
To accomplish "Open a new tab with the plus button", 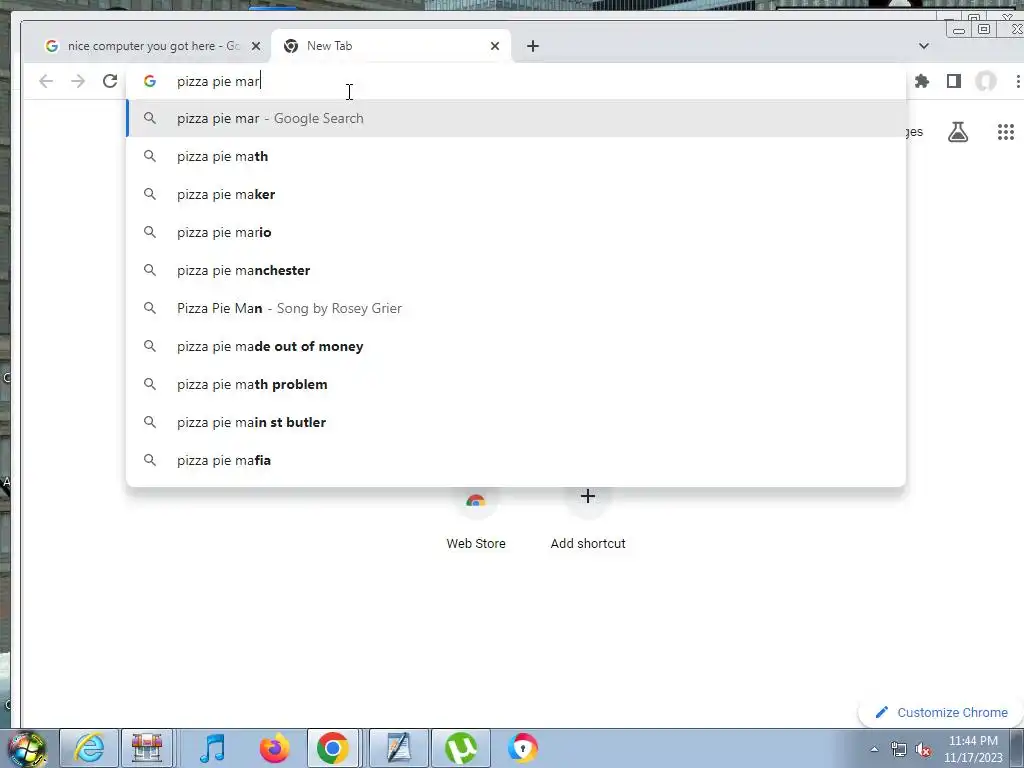I will [533, 46].
